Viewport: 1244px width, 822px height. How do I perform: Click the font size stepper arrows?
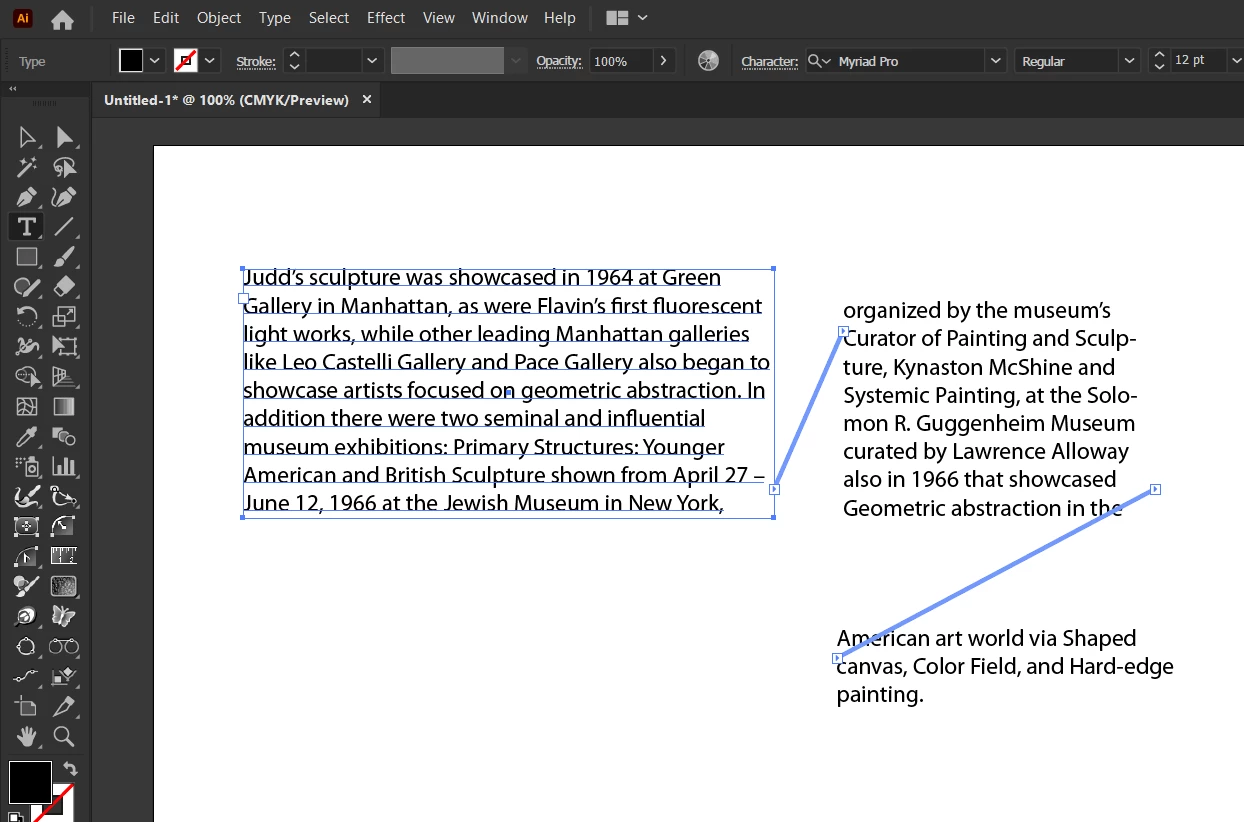tap(1159, 61)
